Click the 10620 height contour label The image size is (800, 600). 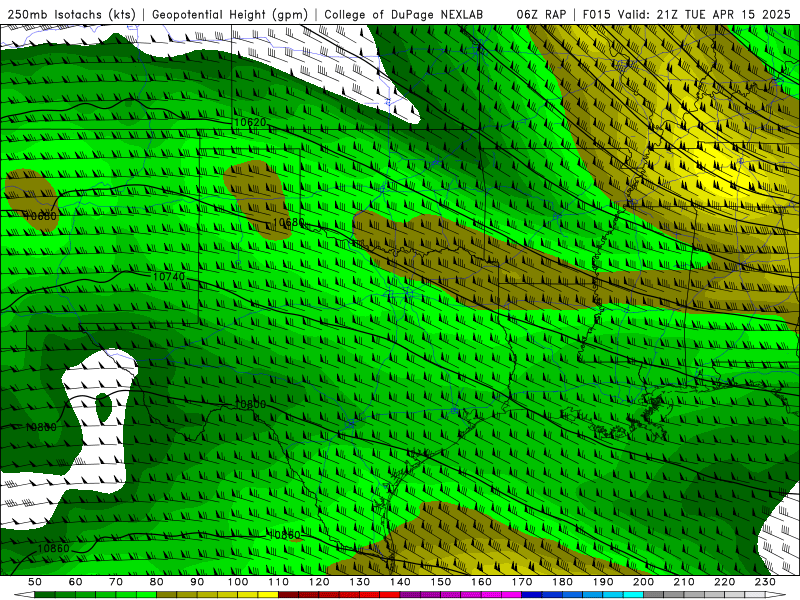250,122
